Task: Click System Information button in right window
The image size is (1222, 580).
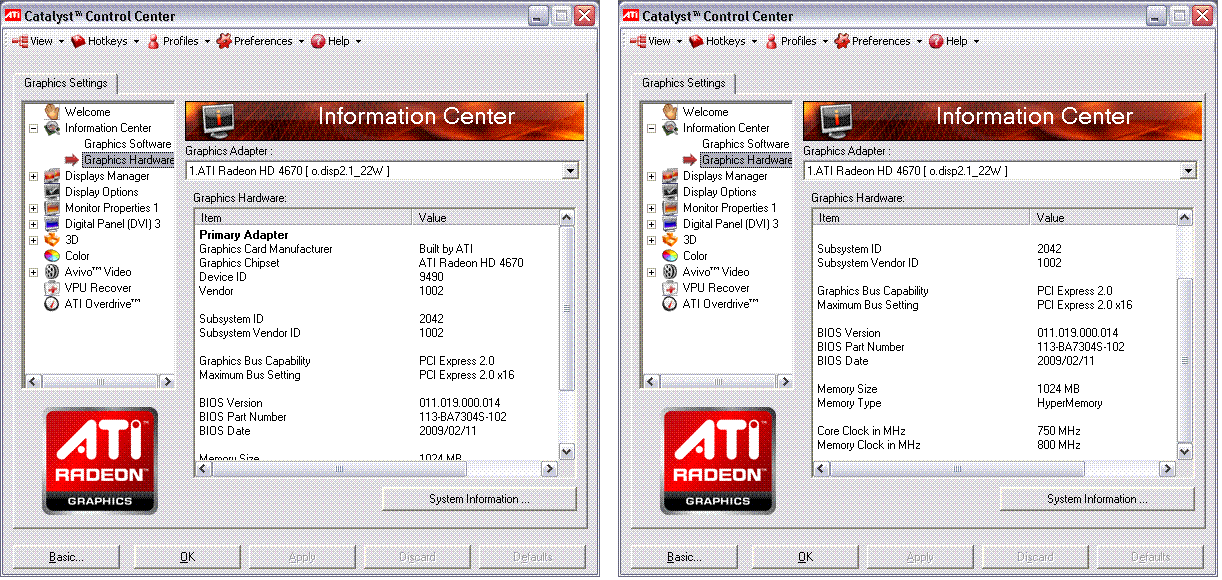Action: tap(1098, 499)
